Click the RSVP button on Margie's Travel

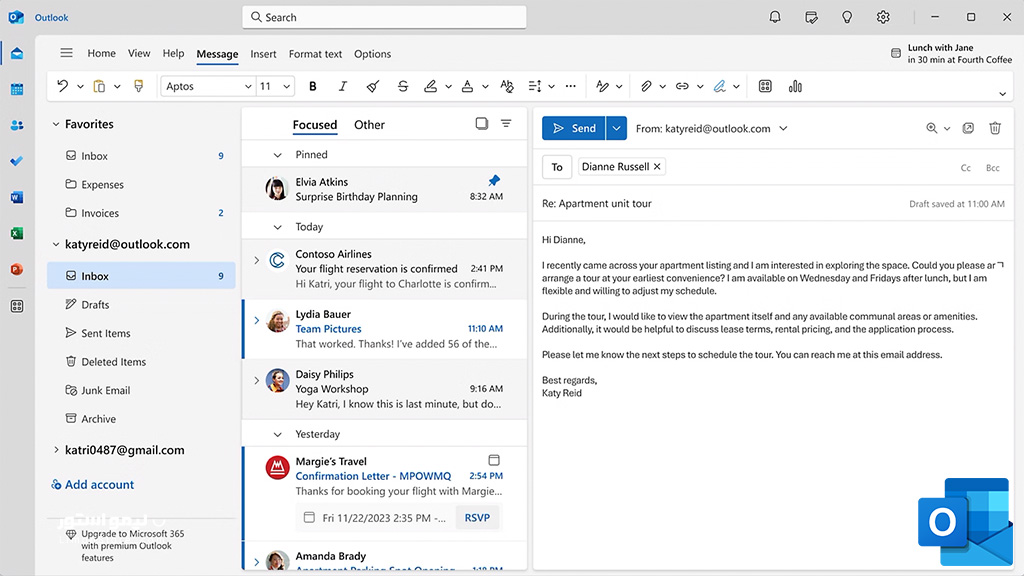click(x=477, y=517)
